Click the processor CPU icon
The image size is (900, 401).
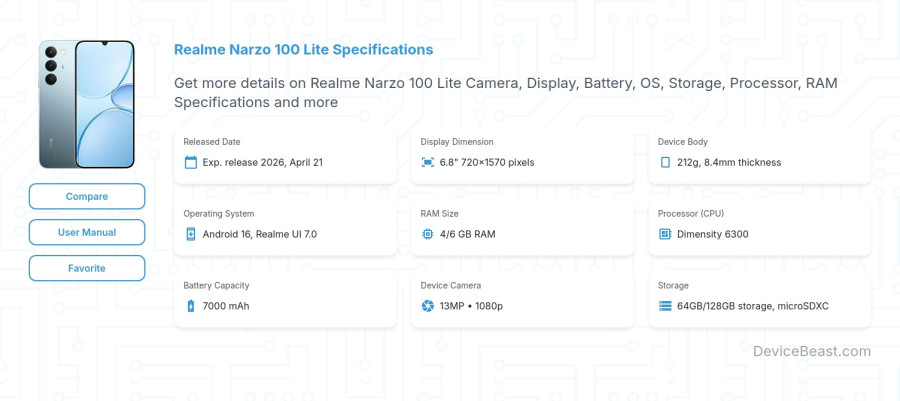pyautogui.click(x=665, y=234)
